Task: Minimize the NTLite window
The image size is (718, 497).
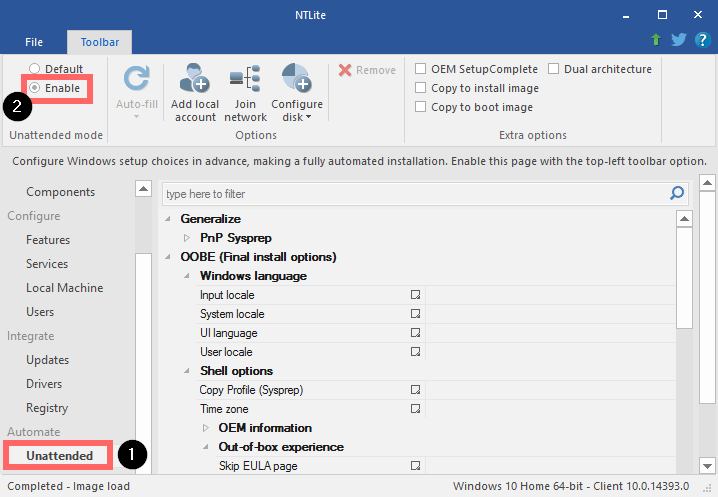Action: pyautogui.click(x=626, y=15)
